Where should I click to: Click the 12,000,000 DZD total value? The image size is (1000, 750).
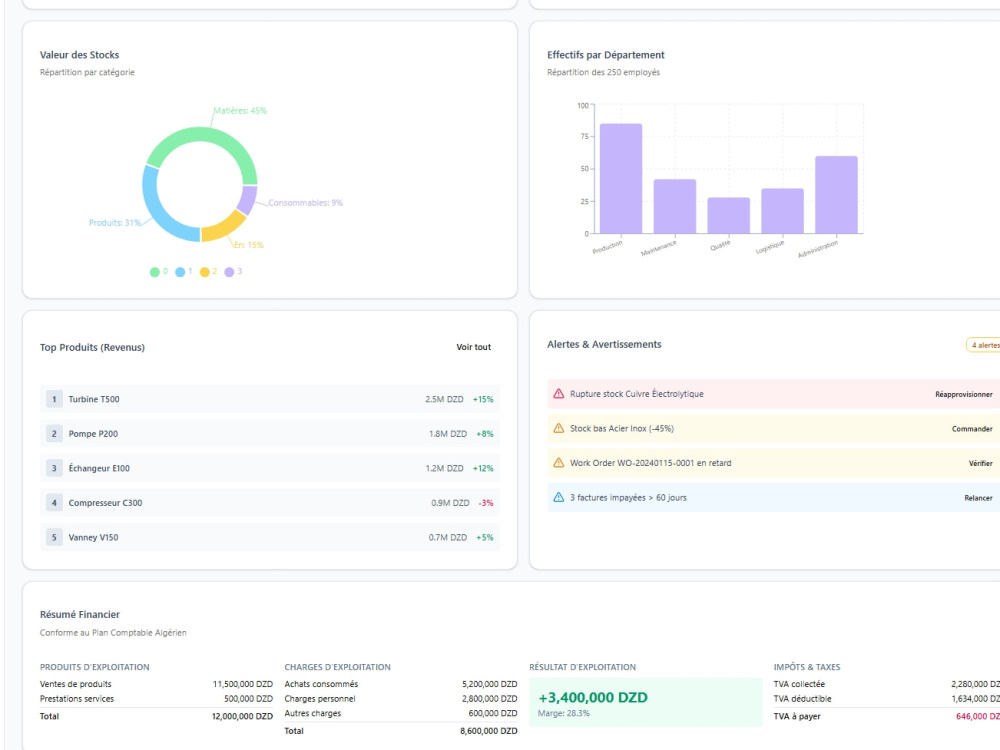coord(242,716)
